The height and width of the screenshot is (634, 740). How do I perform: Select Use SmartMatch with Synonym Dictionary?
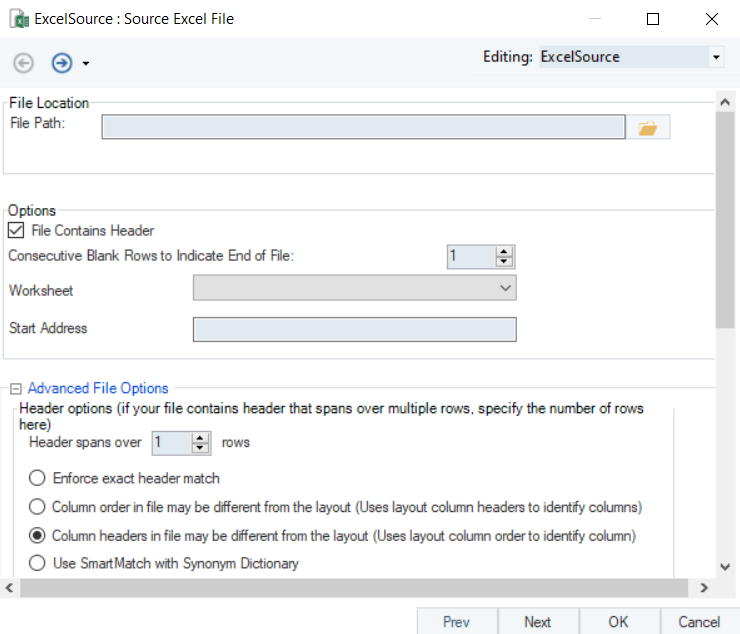(x=38, y=563)
